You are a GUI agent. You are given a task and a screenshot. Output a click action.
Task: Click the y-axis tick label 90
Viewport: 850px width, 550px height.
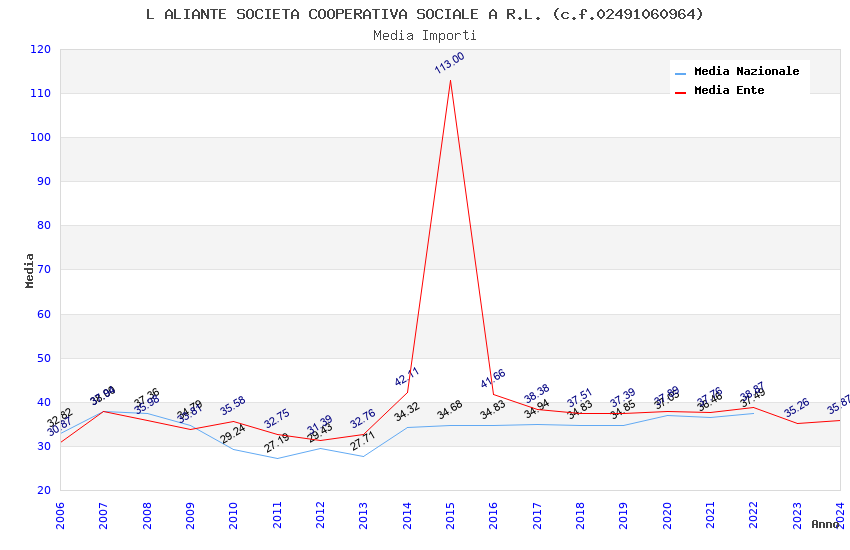click(x=43, y=182)
